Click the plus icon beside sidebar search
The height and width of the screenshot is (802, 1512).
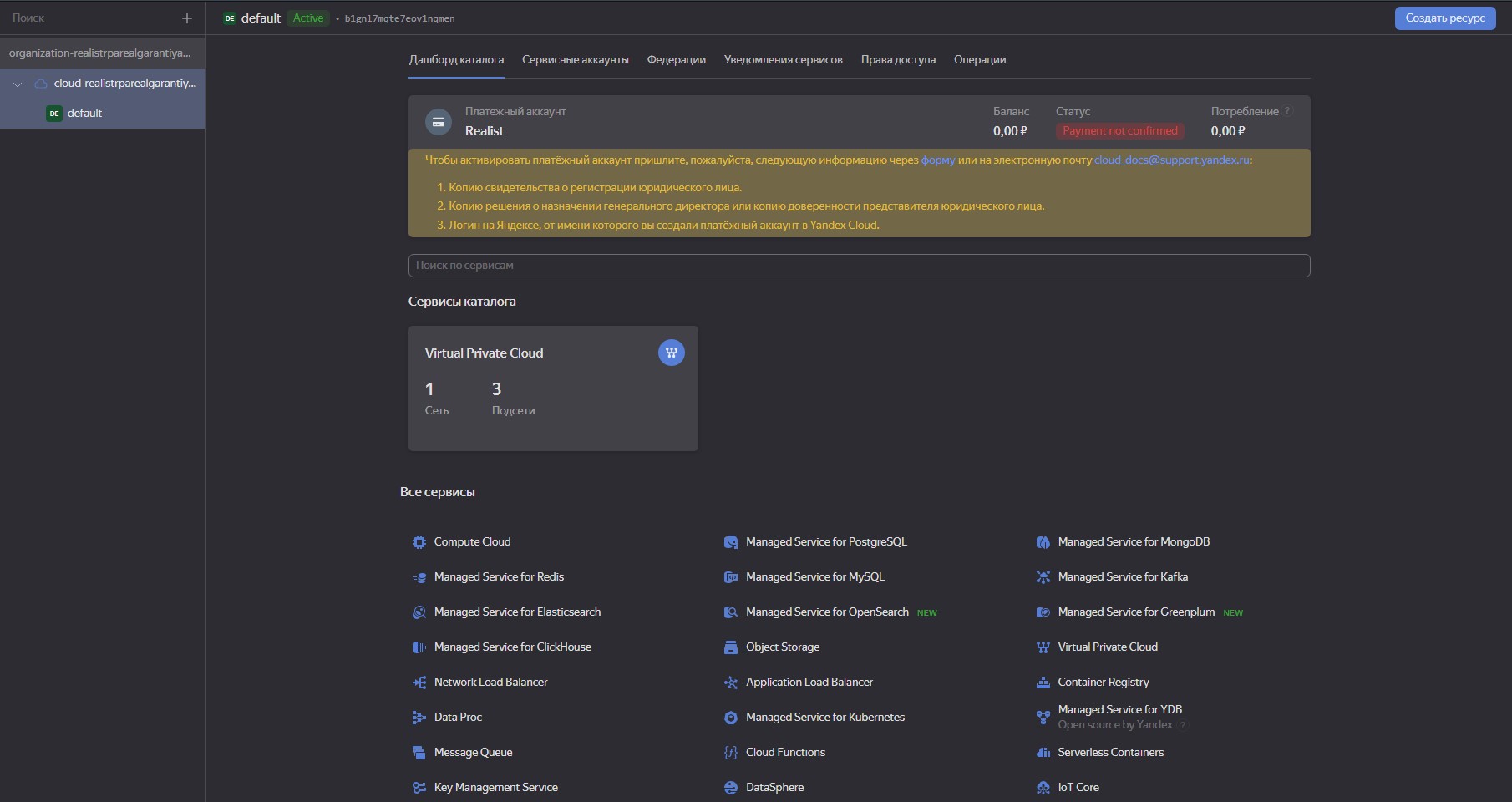(187, 18)
